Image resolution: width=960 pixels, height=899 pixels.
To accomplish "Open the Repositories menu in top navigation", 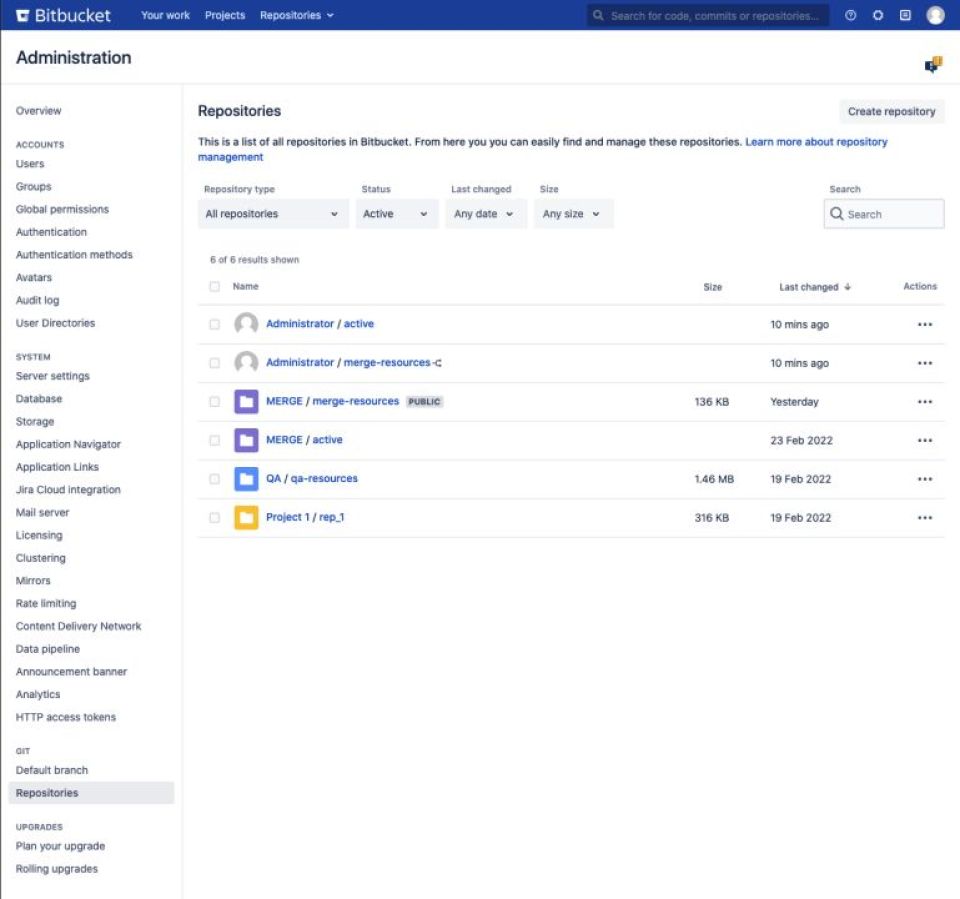I will (296, 15).
